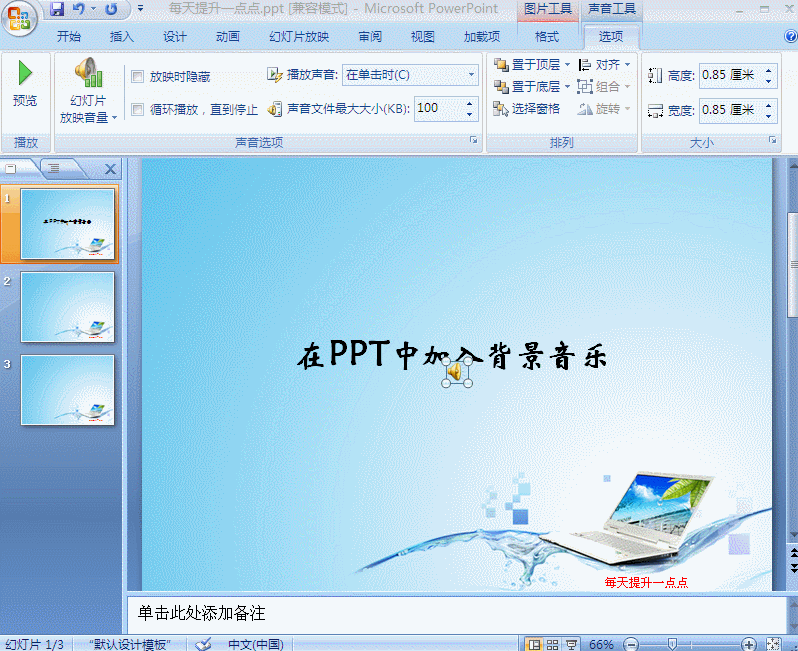Click the zoom slider handle

tap(672, 644)
